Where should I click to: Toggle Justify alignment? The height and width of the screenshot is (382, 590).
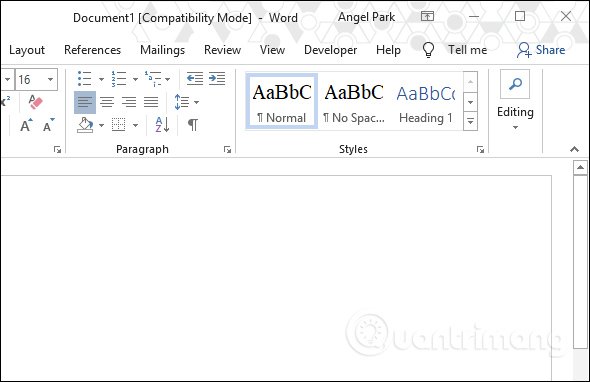(x=151, y=102)
